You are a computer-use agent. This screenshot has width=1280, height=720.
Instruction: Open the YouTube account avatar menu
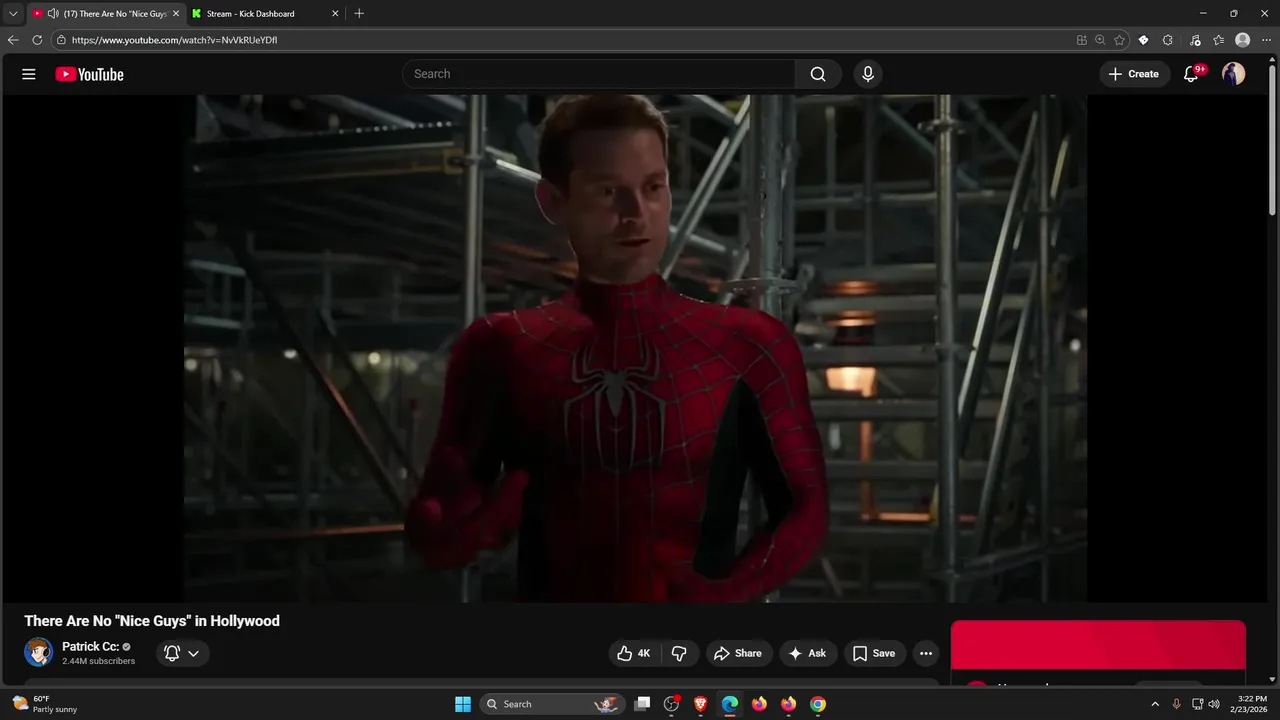point(1234,74)
